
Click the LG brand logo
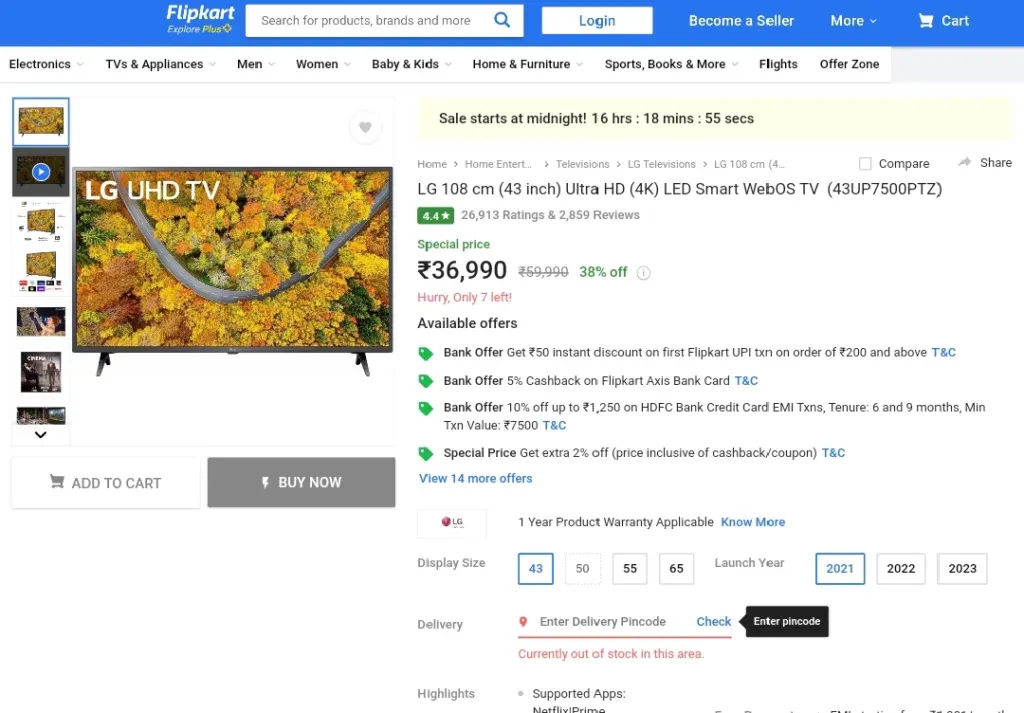point(452,522)
